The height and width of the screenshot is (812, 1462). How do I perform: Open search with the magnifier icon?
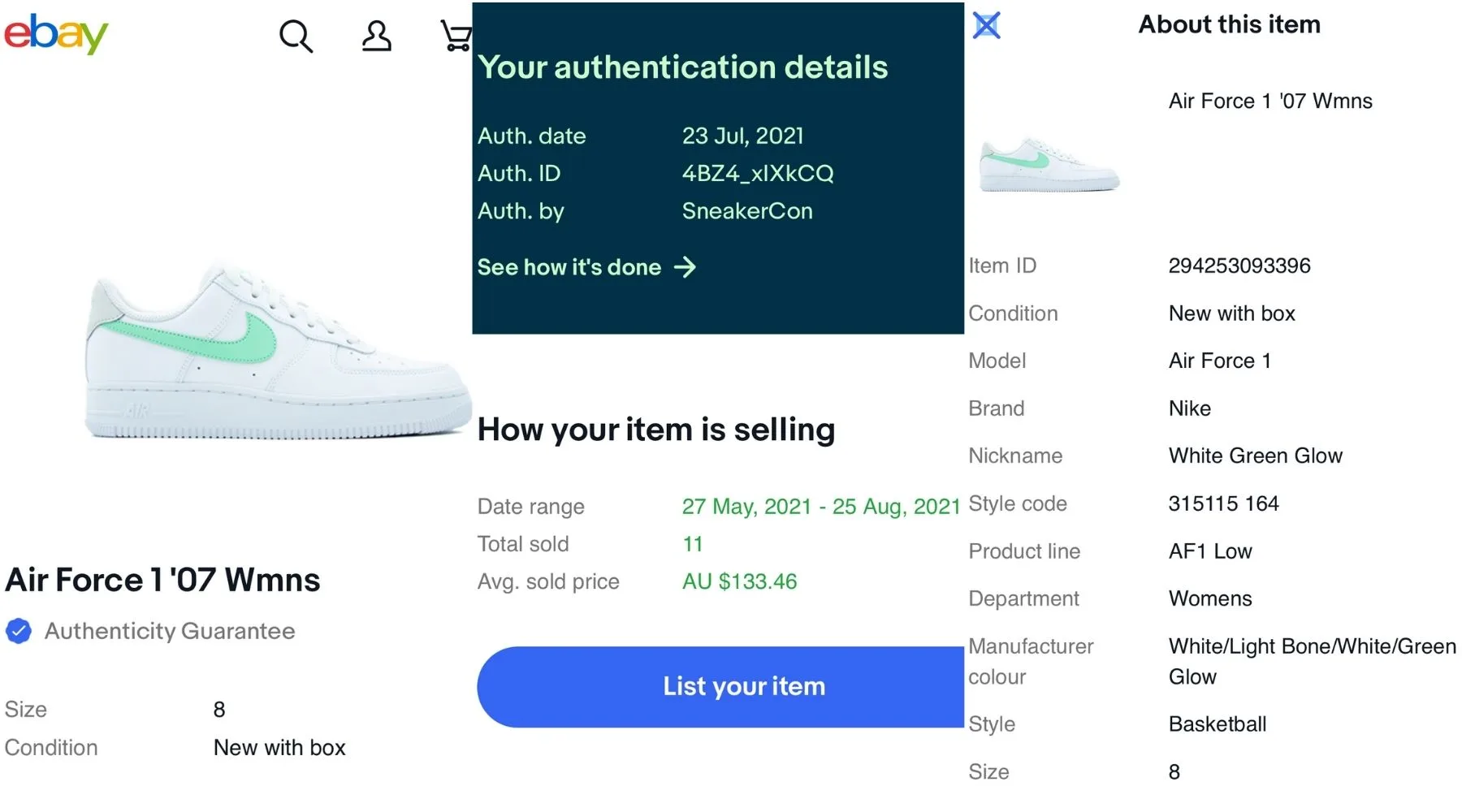[296, 36]
